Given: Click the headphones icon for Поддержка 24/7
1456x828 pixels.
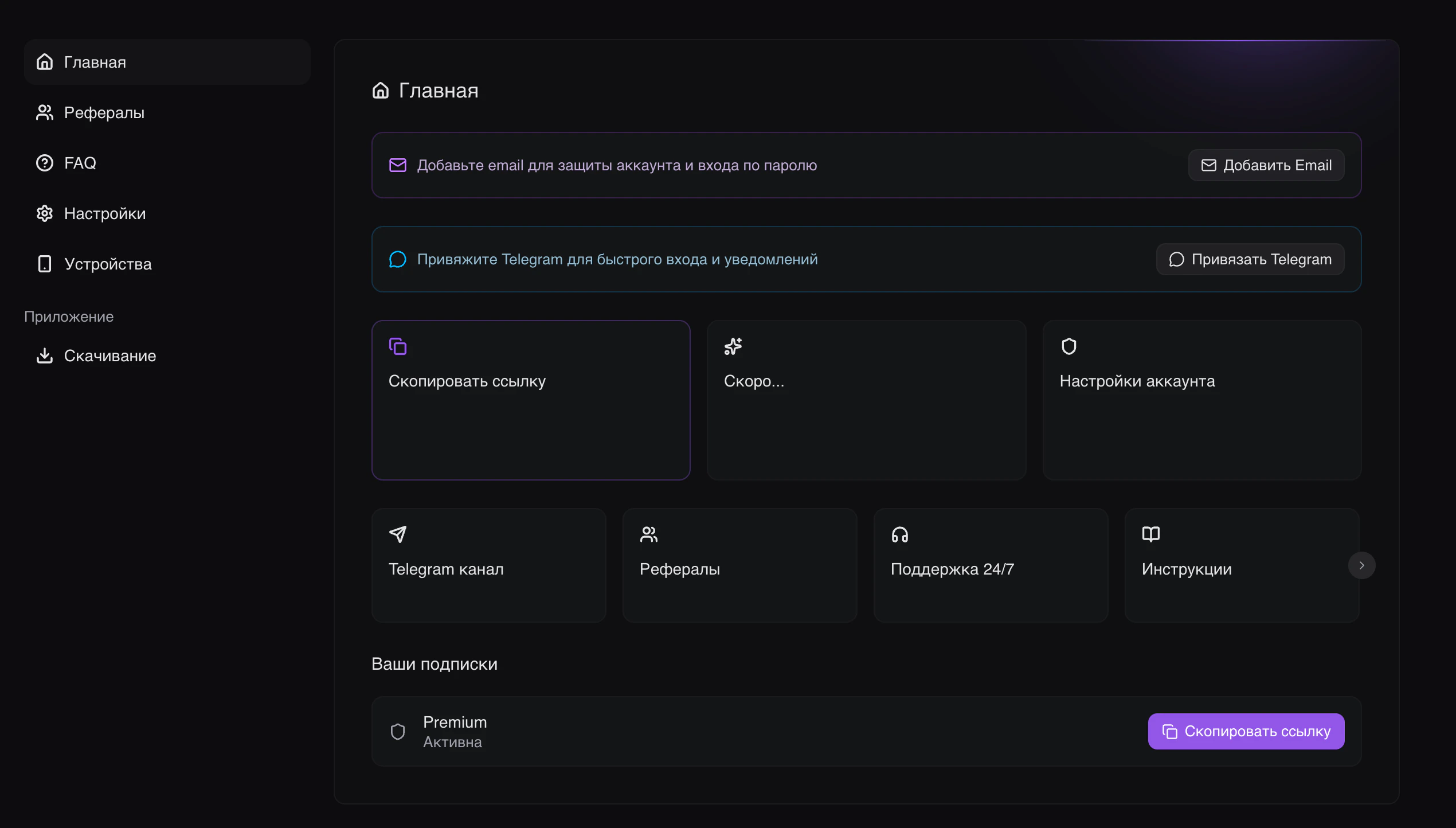Looking at the screenshot, I should click(x=900, y=534).
